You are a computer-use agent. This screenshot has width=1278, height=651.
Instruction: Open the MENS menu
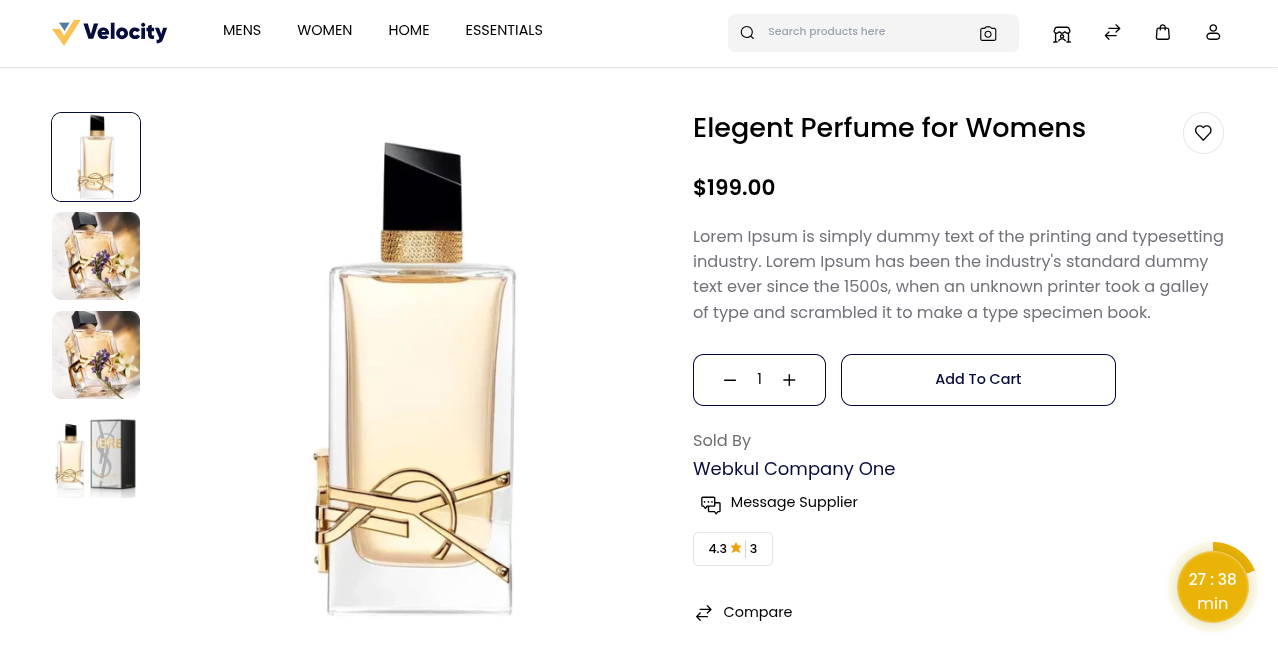click(241, 30)
